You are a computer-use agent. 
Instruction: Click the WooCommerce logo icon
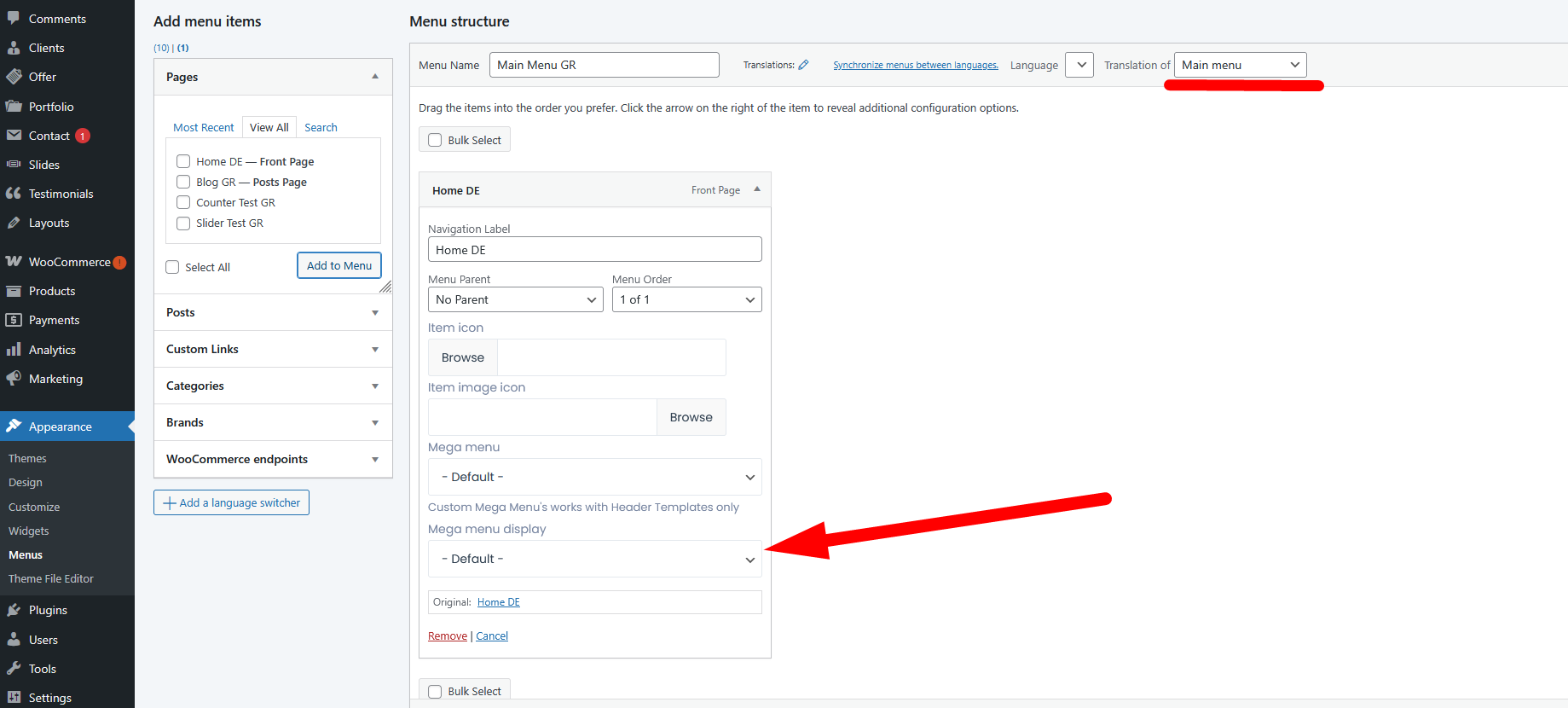(x=14, y=262)
